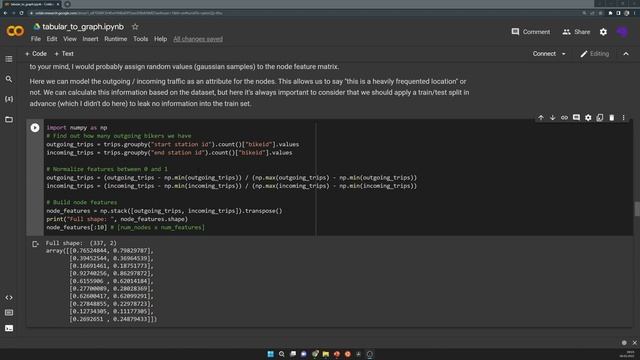This screenshot has width=640, height=360.
Task: Open the Files folder panel
Action: coord(9,119)
